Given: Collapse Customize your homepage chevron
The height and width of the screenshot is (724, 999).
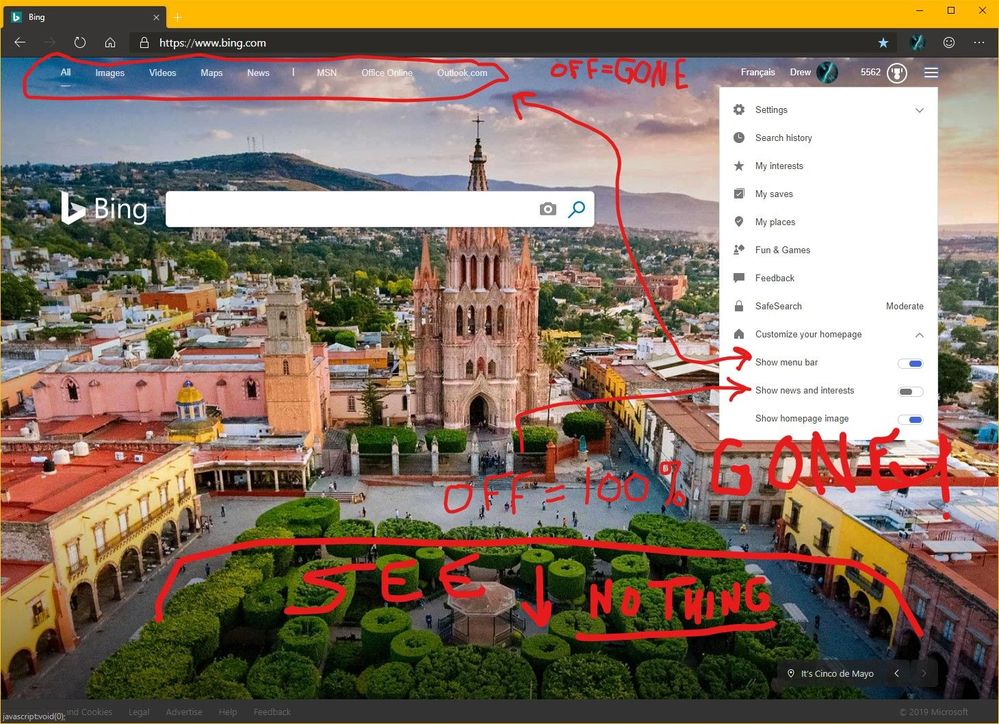Looking at the screenshot, I should [919, 335].
